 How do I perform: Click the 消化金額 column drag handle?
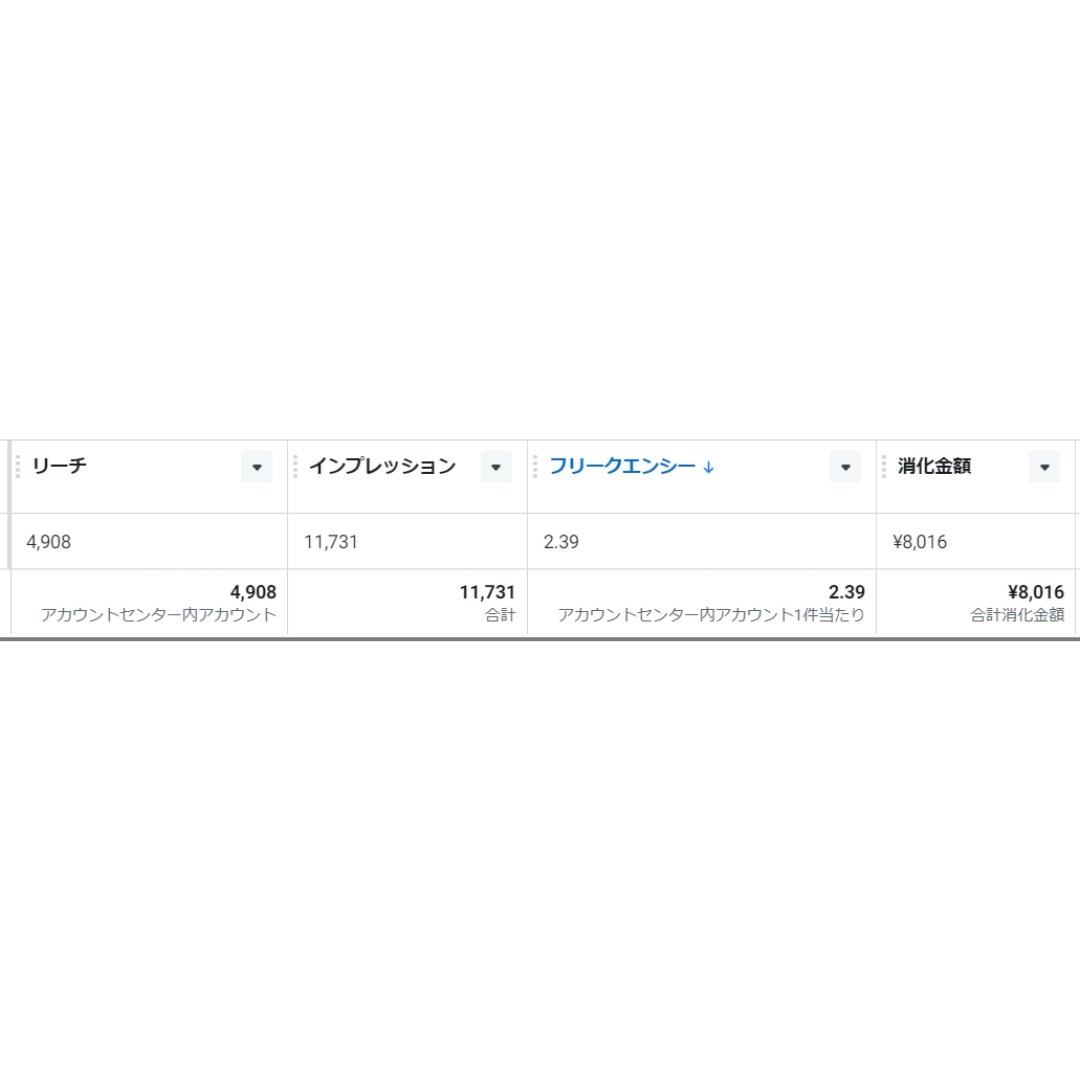point(884,466)
